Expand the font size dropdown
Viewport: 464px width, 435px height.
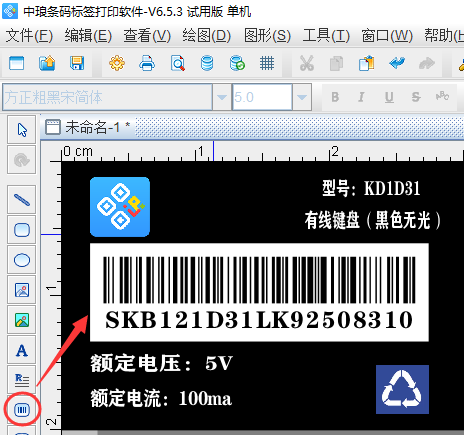coord(302,97)
